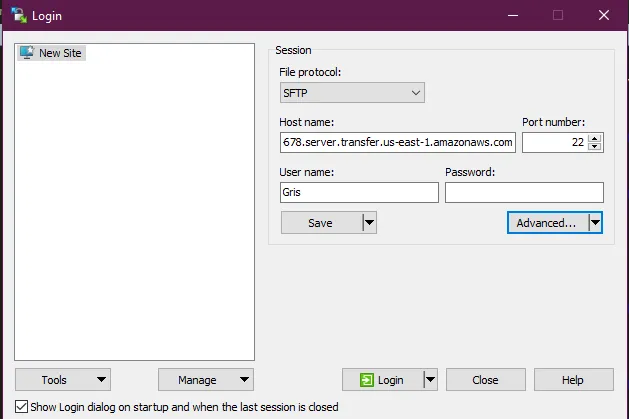This screenshot has width=629, height=419.
Task: Decrease port number with down arrow
Action: coord(596,148)
